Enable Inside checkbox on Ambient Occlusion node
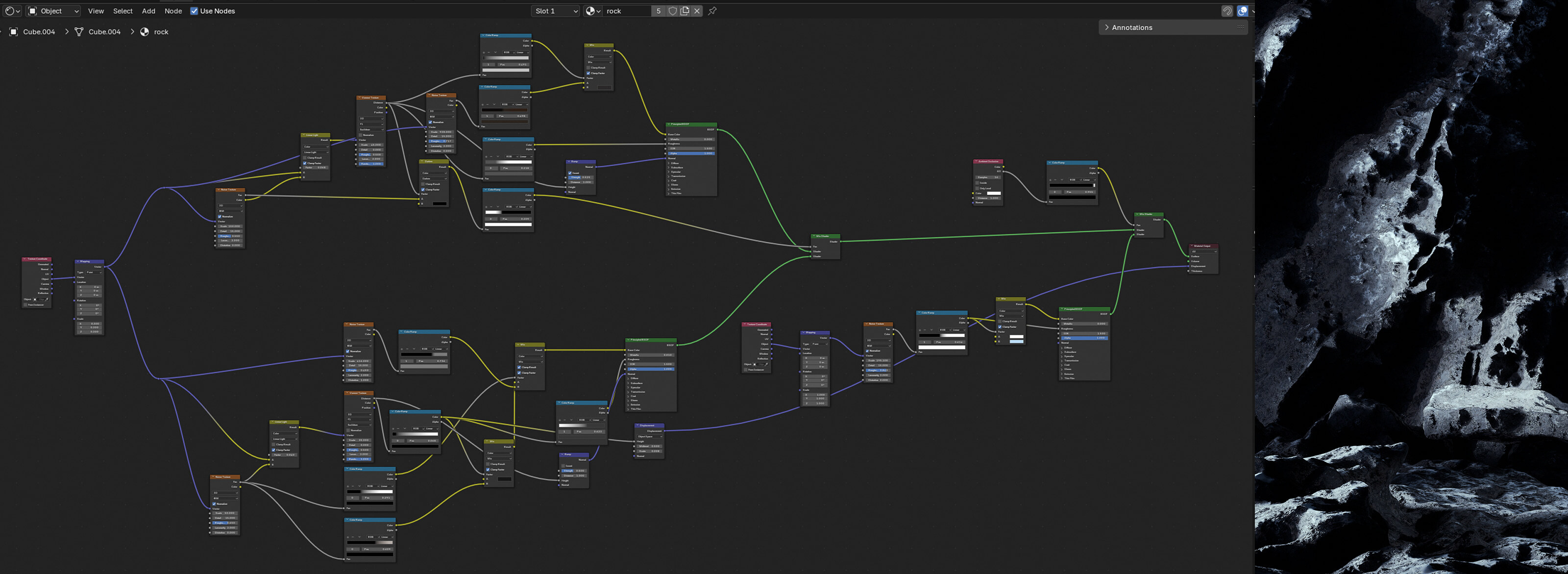Image resolution: width=1568 pixels, height=574 pixels. click(977, 183)
